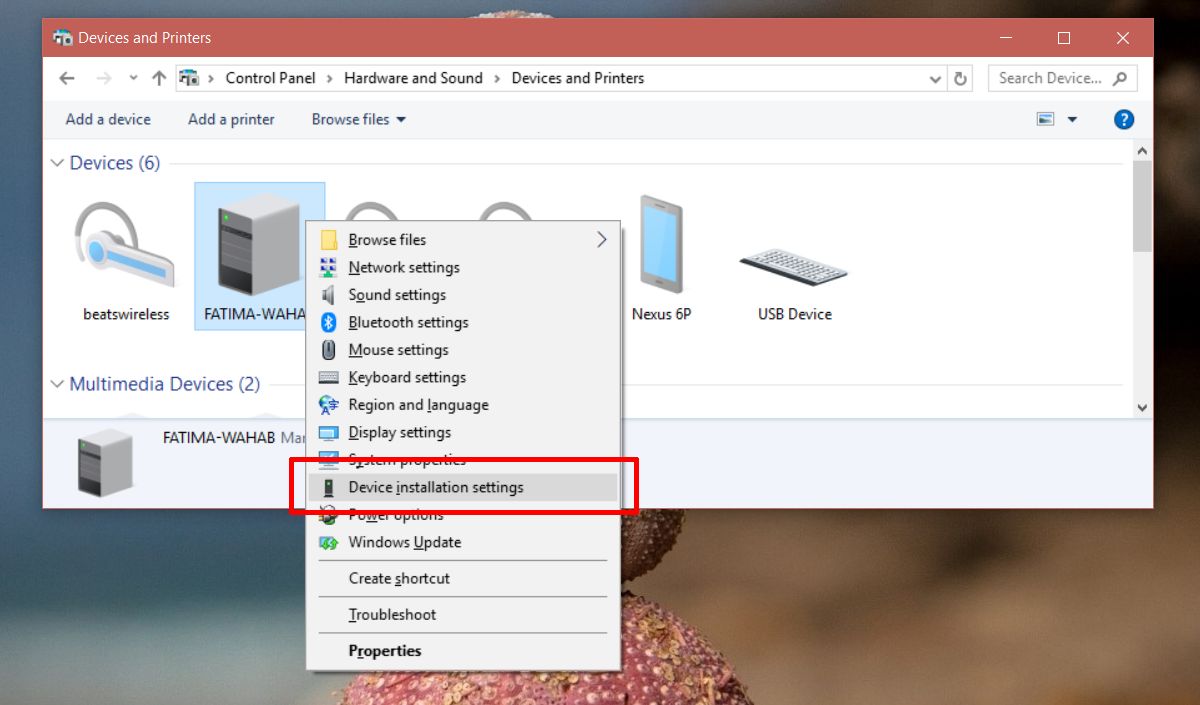Open the Help question mark button
Viewport: 1200px width, 705px height.
click(1124, 119)
